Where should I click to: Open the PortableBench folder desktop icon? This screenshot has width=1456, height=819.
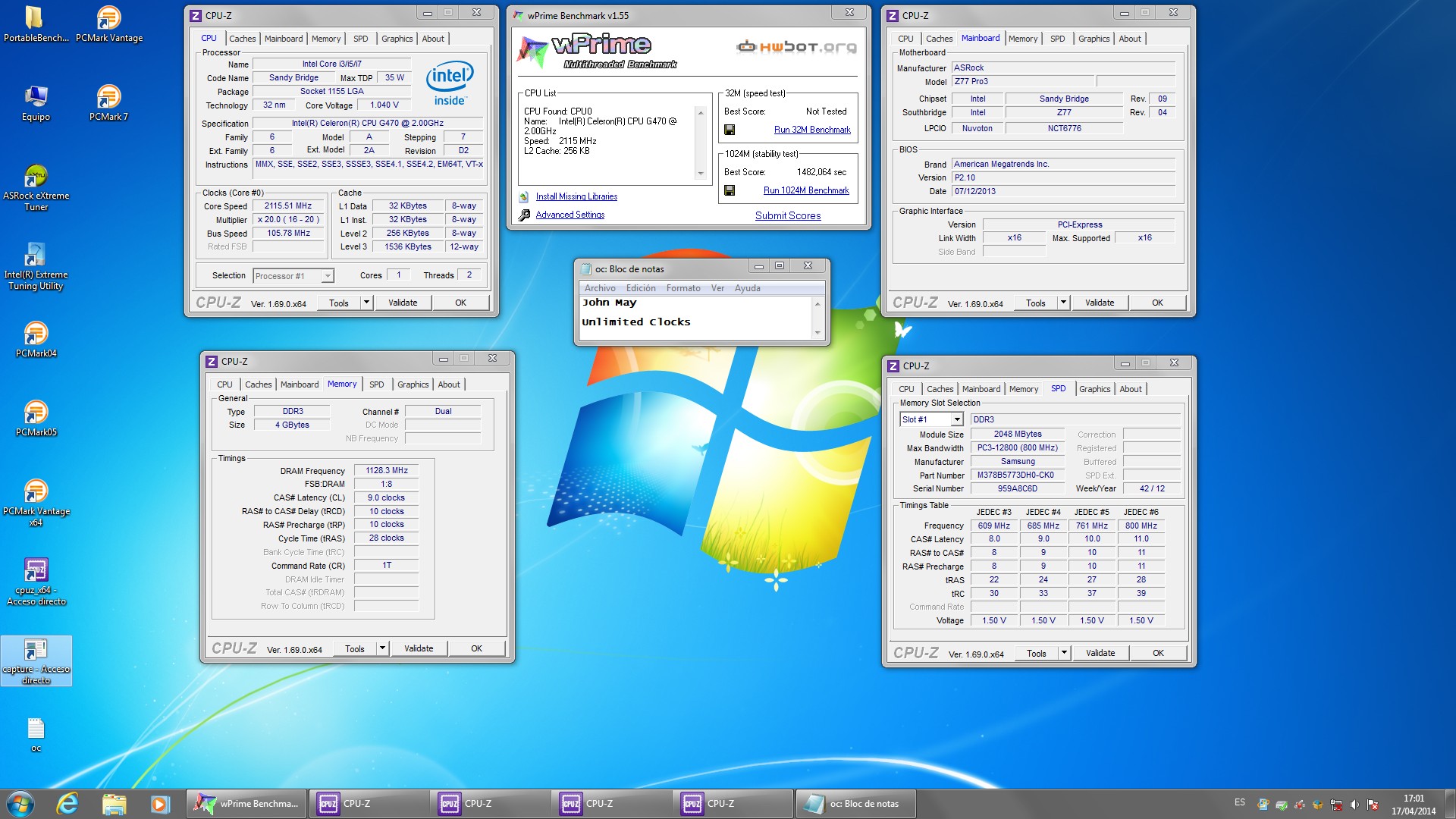click(x=36, y=24)
